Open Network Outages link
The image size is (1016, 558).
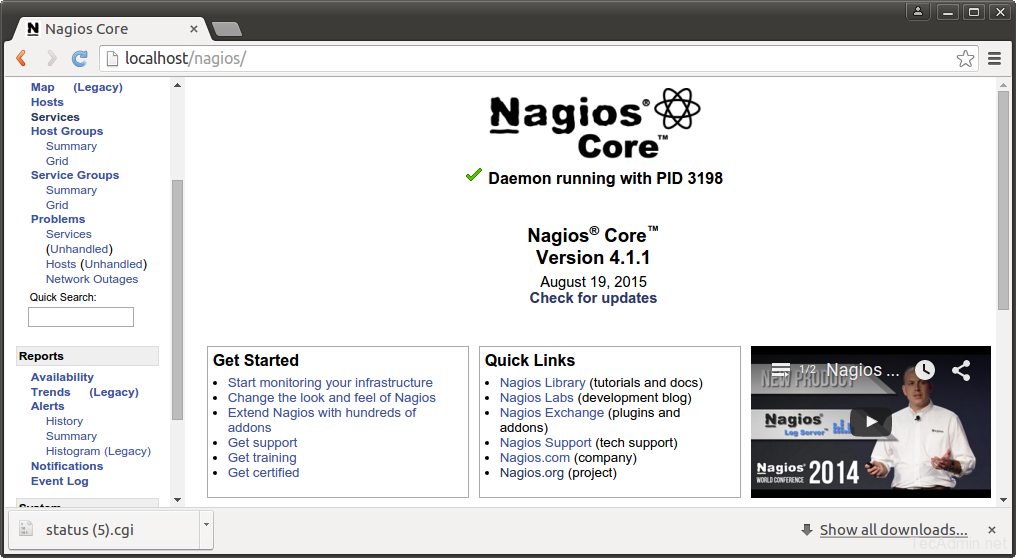pos(92,279)
